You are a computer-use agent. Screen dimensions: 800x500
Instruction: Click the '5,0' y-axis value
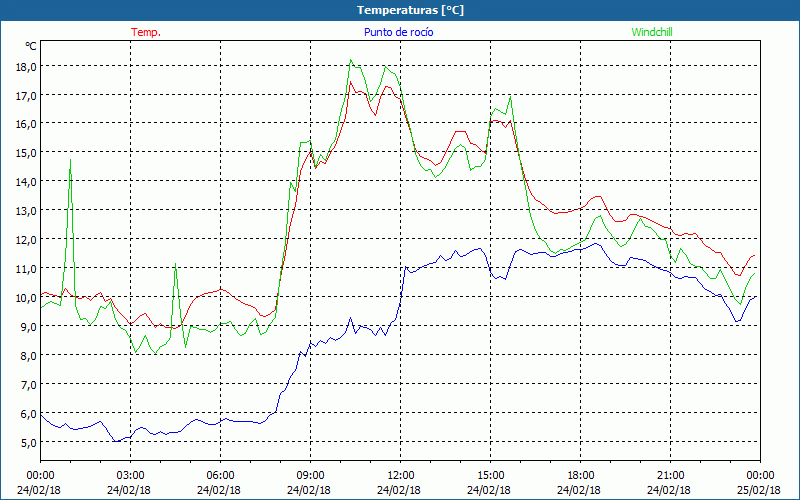point(29,443)
